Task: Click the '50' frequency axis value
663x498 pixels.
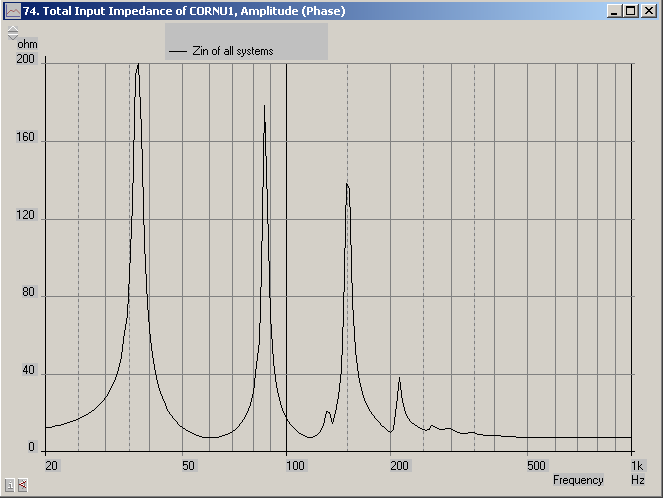Action: click(x=188, y=466)
